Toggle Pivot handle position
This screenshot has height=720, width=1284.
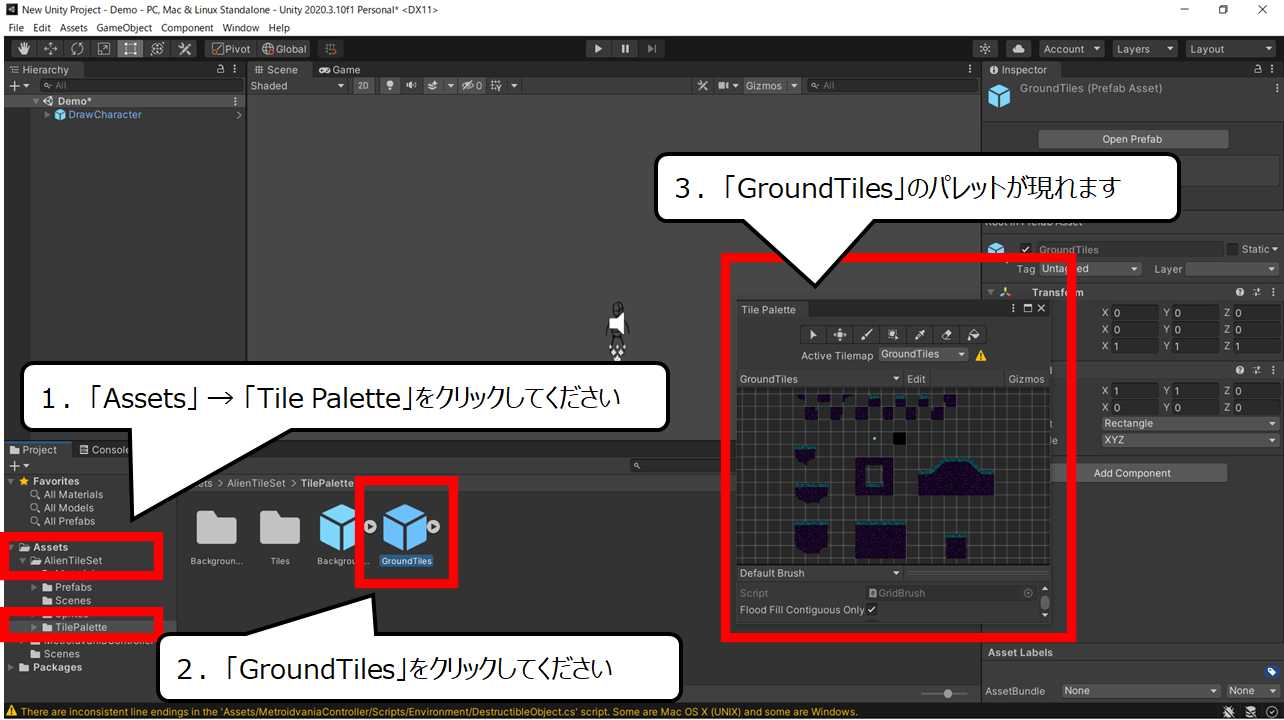231,49
